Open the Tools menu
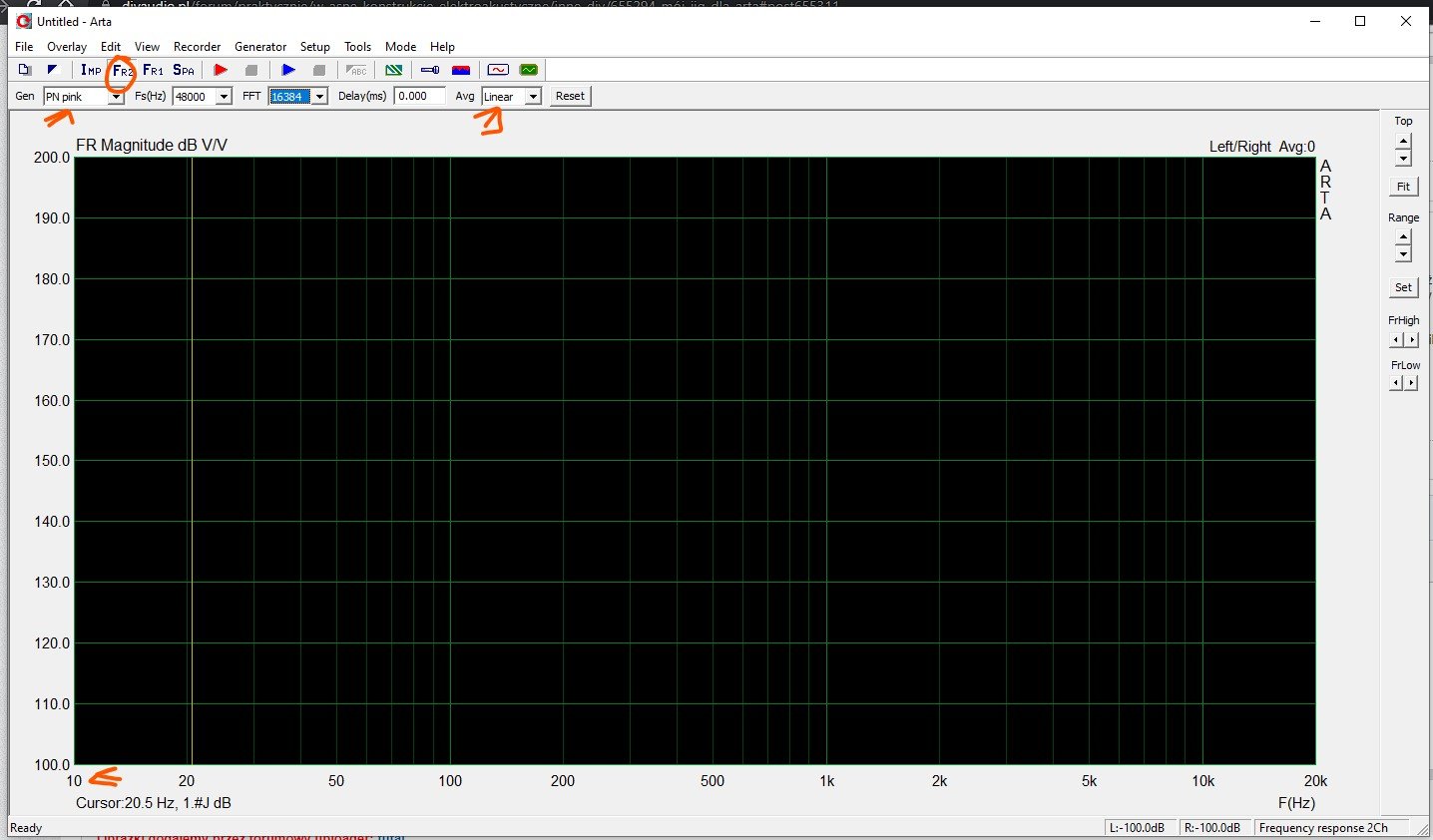The height and width of the screenshot is (840, 1433). 358,47
